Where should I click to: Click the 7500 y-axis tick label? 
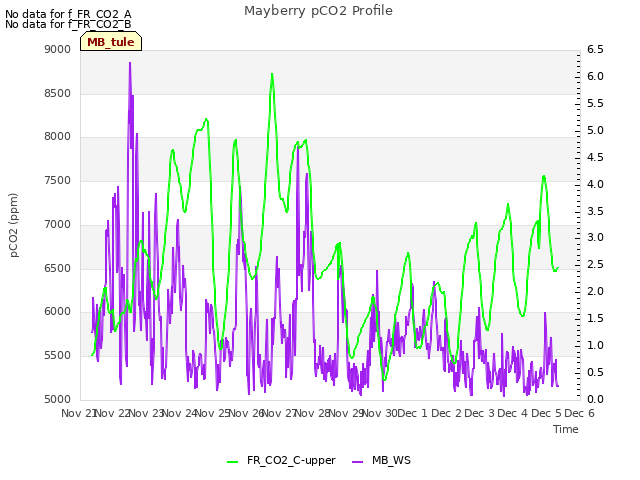tap(58, 180)
